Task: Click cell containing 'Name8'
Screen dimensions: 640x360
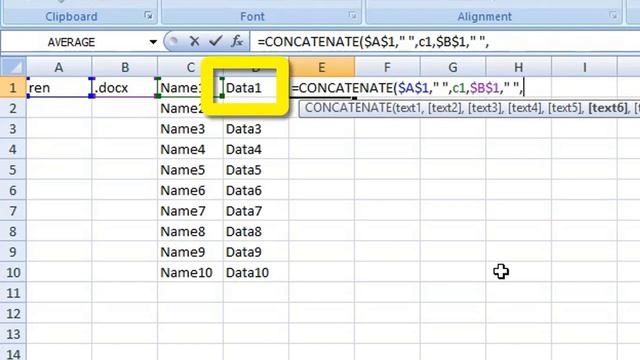Action: click(190, 231)
